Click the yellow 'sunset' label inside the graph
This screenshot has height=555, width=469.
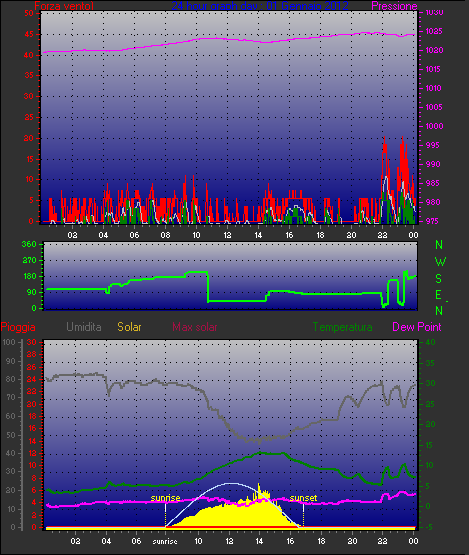pyautogui.click(x=303, y=498)
